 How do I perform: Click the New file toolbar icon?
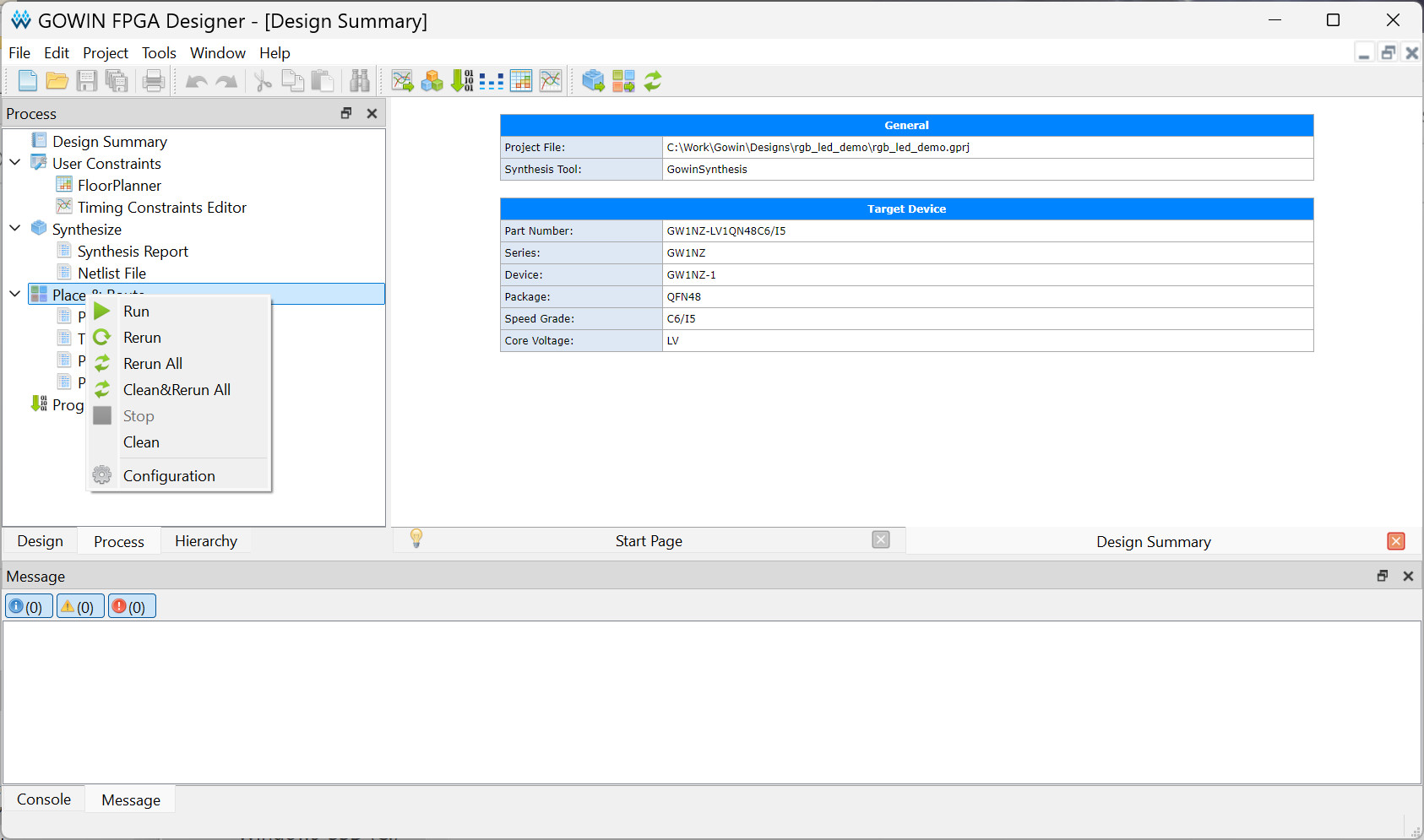[28, 81]
